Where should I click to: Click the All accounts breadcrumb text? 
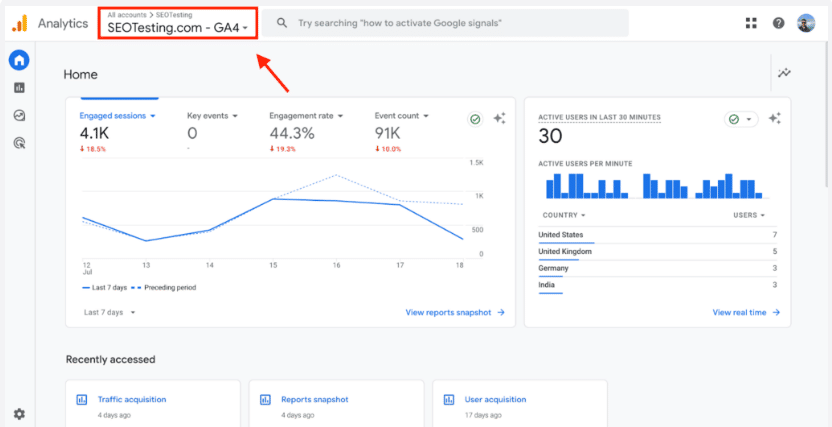[127, 15]
